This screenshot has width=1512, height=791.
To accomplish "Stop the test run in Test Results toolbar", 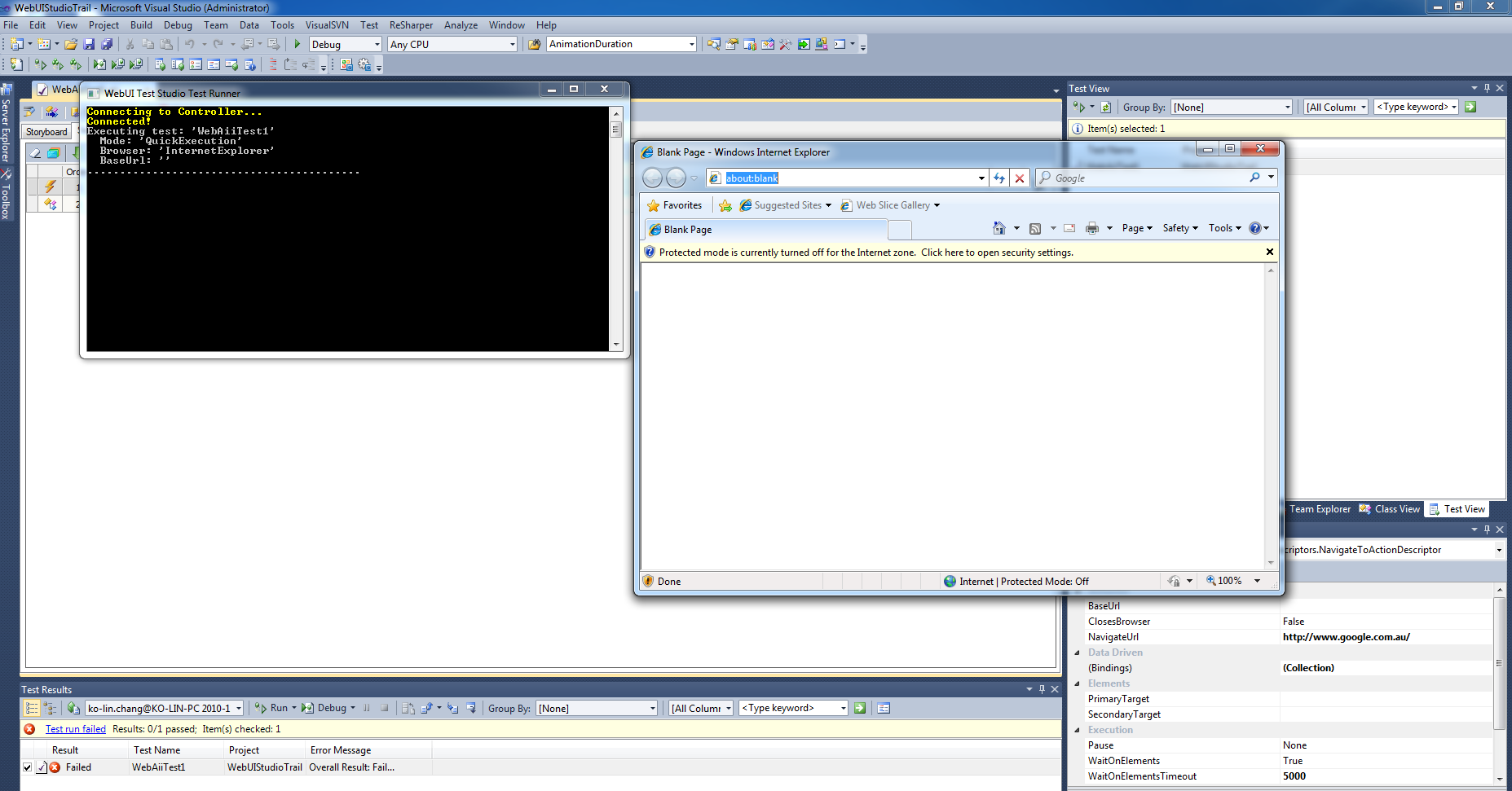I will pos(385,708).
